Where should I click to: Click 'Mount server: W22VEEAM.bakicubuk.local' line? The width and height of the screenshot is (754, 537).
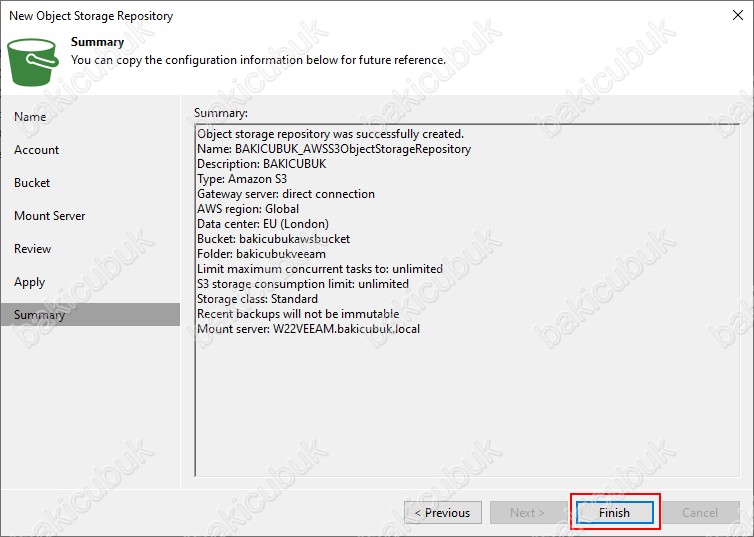(308, 329)
